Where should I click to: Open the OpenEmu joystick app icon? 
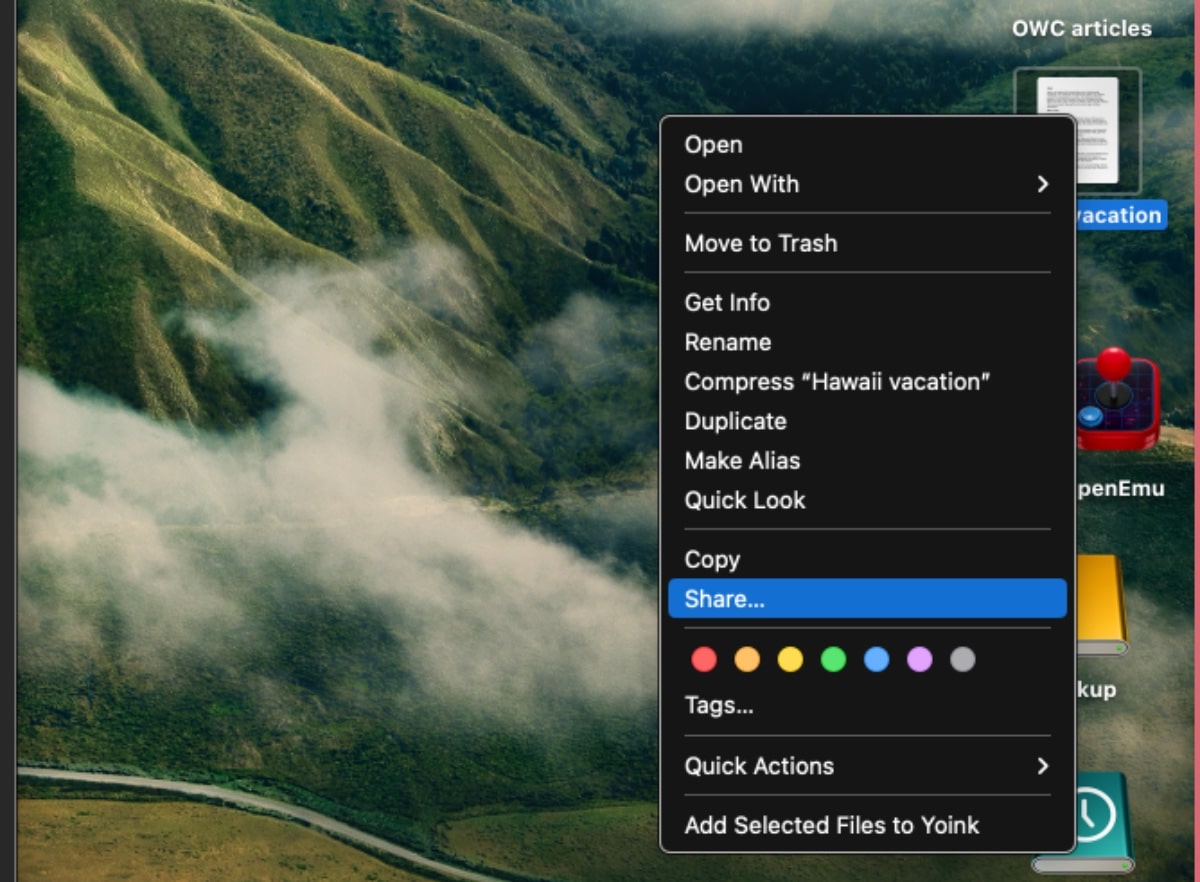click(1118, 400)
